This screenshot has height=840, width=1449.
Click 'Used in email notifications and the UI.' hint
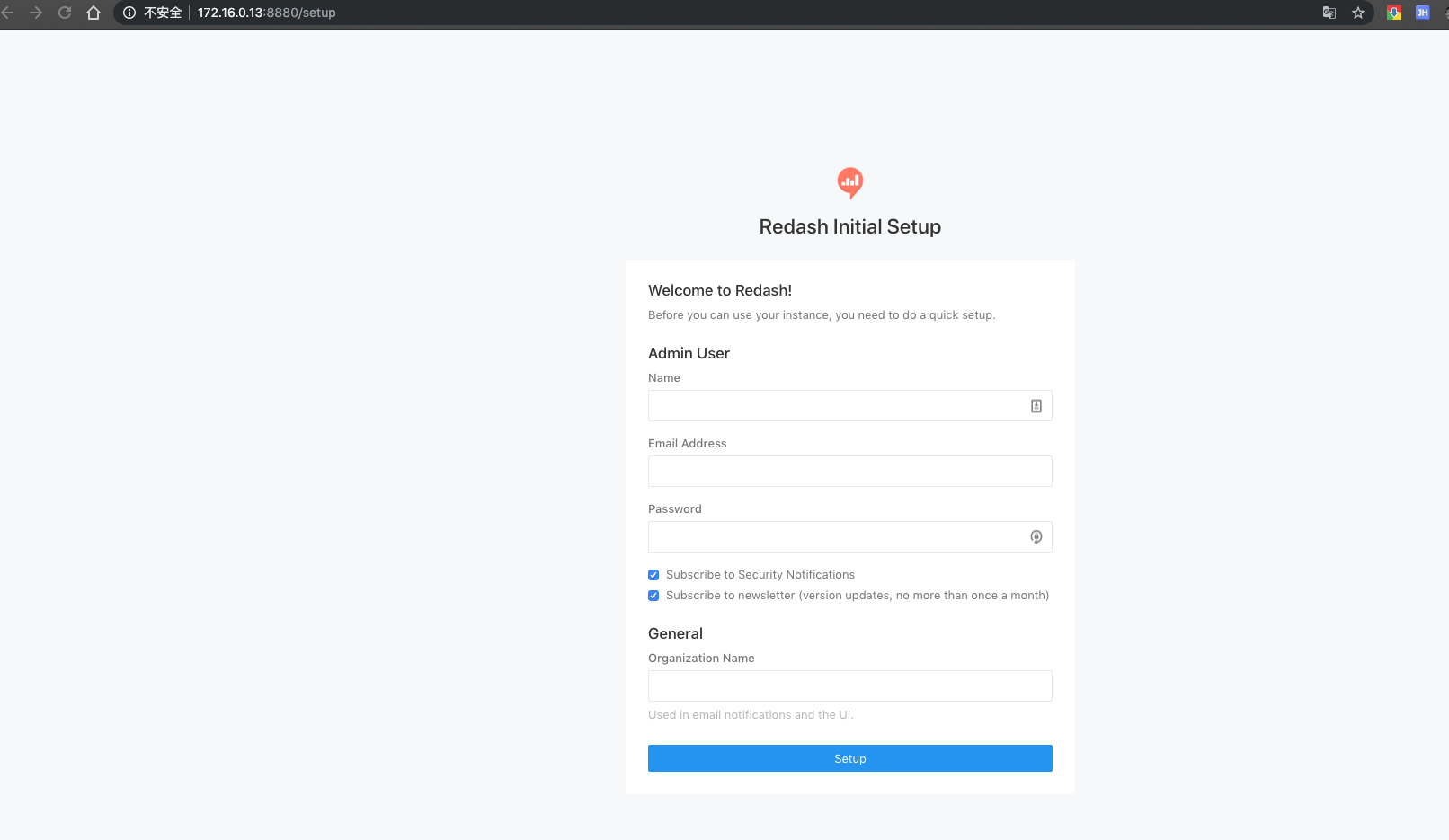coord(751,715)
